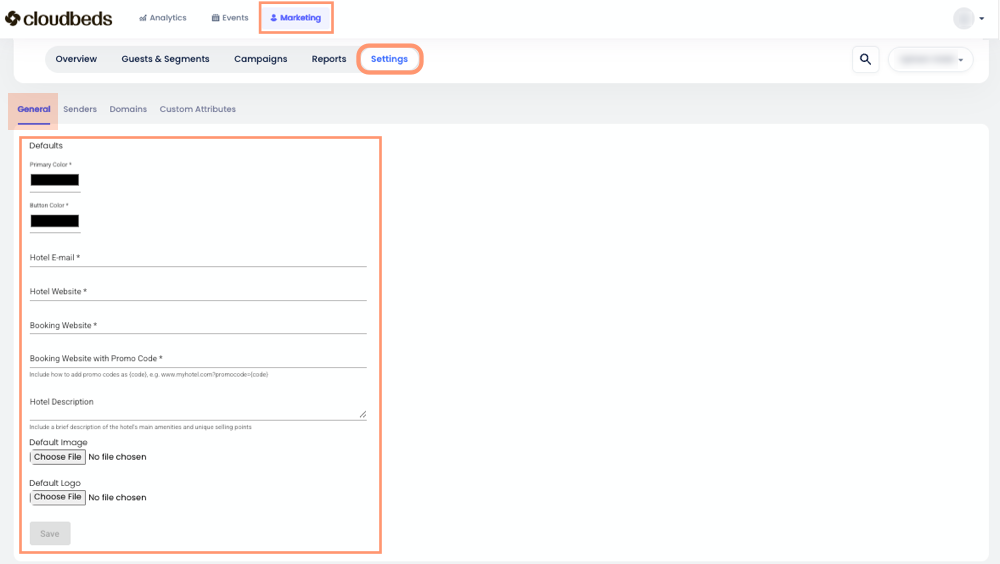Switch to the Senders sub-tab
This screenshot has height=564, width=1000.
pos(80,109)
